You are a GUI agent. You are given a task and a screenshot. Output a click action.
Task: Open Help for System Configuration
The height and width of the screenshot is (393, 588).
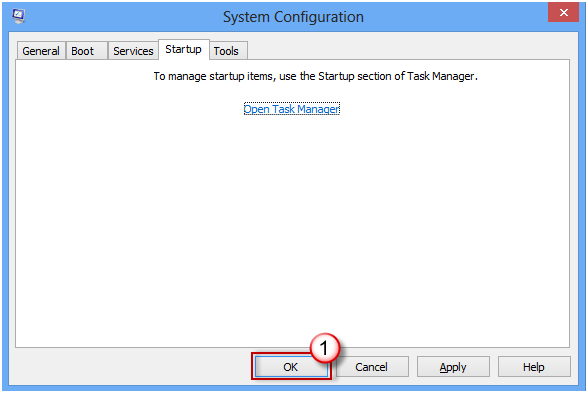[534, 367]
